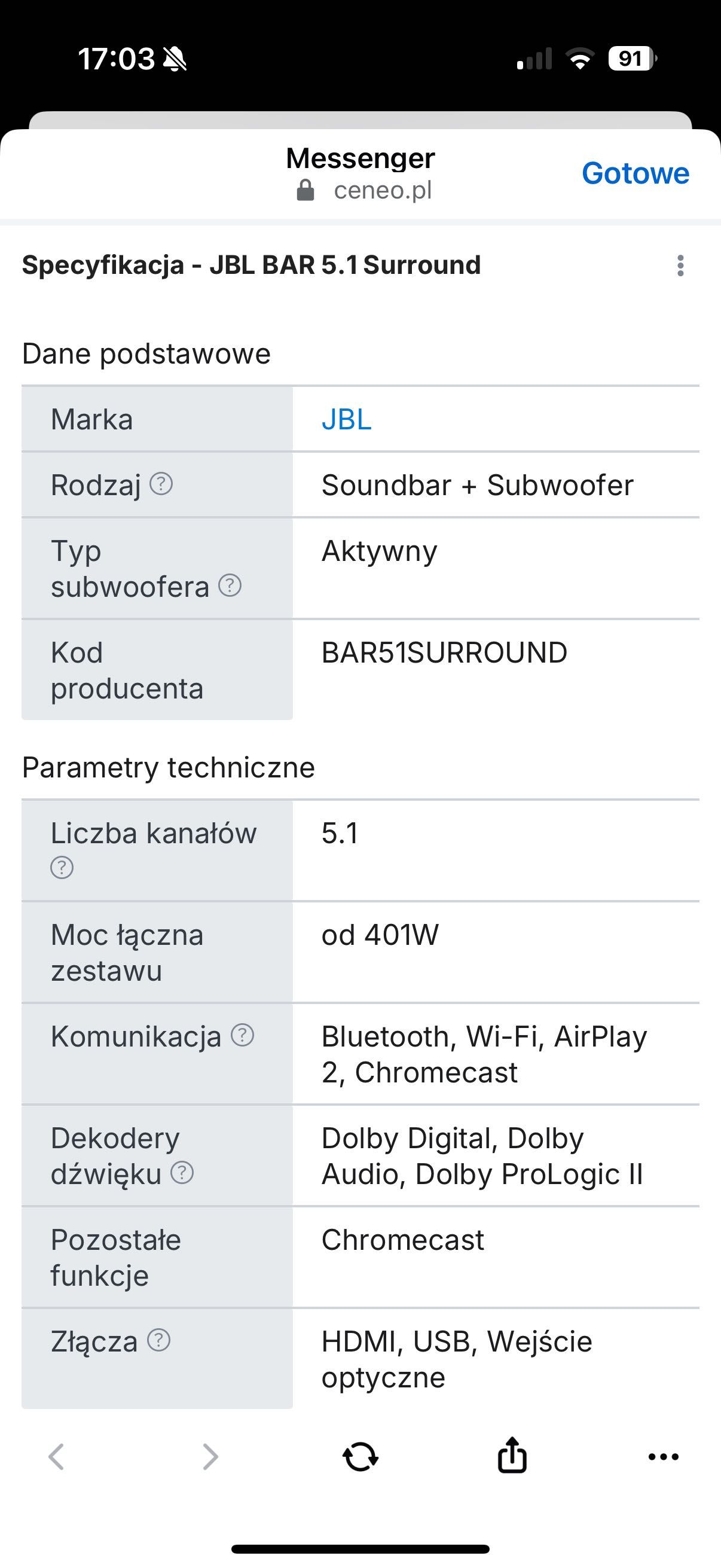Tap the Parametry techniczne section heading
721x1568 pixels.
click(x=169, y=767)
